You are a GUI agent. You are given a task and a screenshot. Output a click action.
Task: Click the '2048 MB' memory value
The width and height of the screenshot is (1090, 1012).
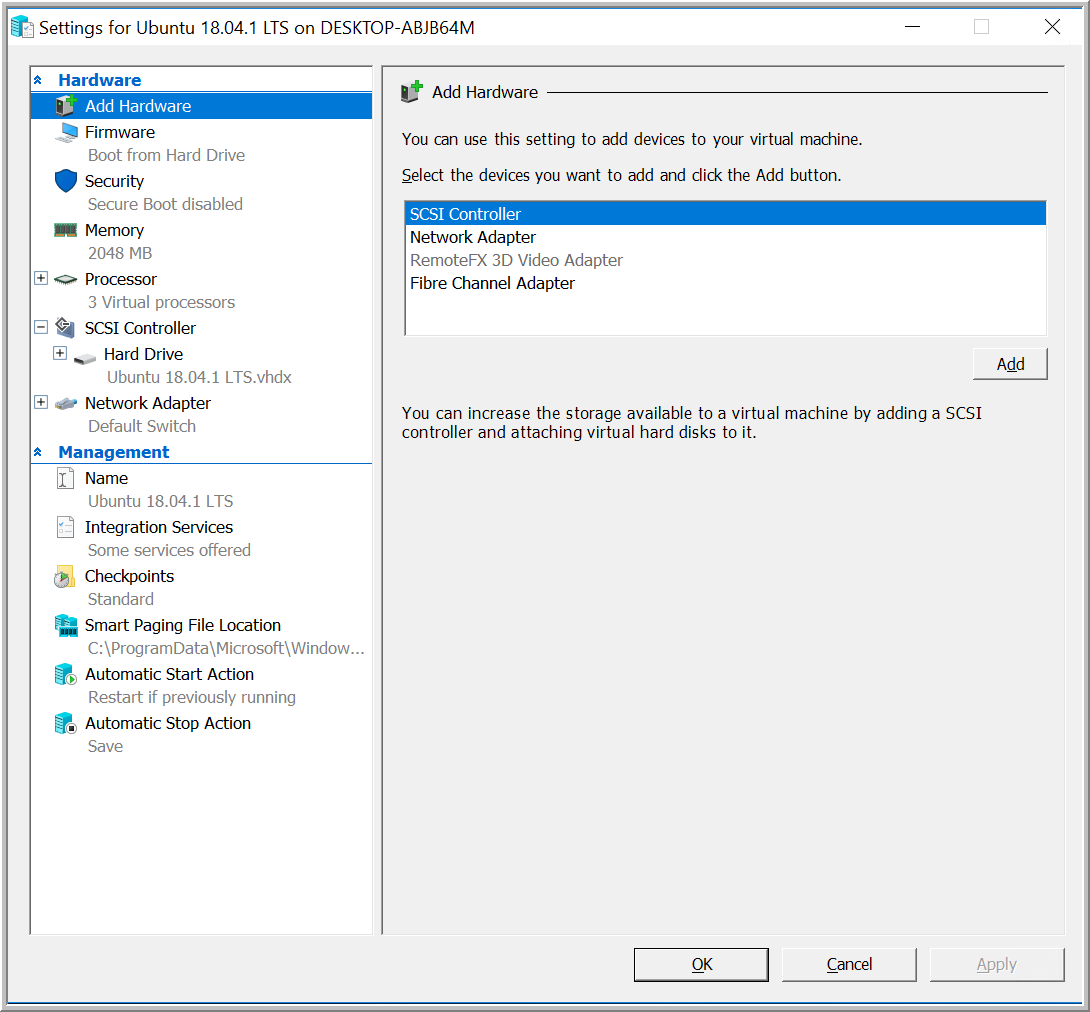(120, 253)
